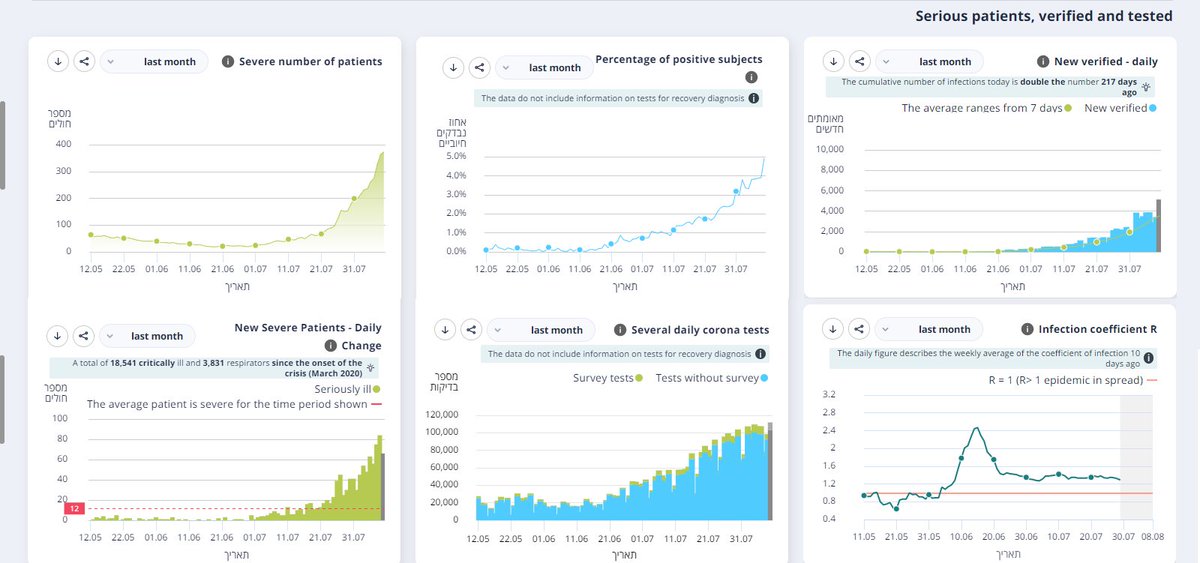This screenshot has width=1200, height=563.
Task: Share the Several daily corona tests chart
Action: point(471,329)
